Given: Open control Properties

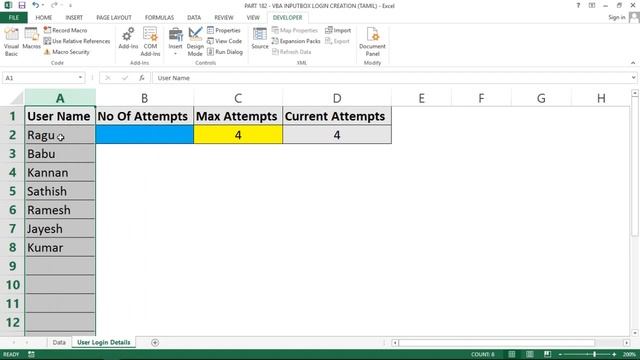Looking at the screenshot, I should click(x=224, y=30).
